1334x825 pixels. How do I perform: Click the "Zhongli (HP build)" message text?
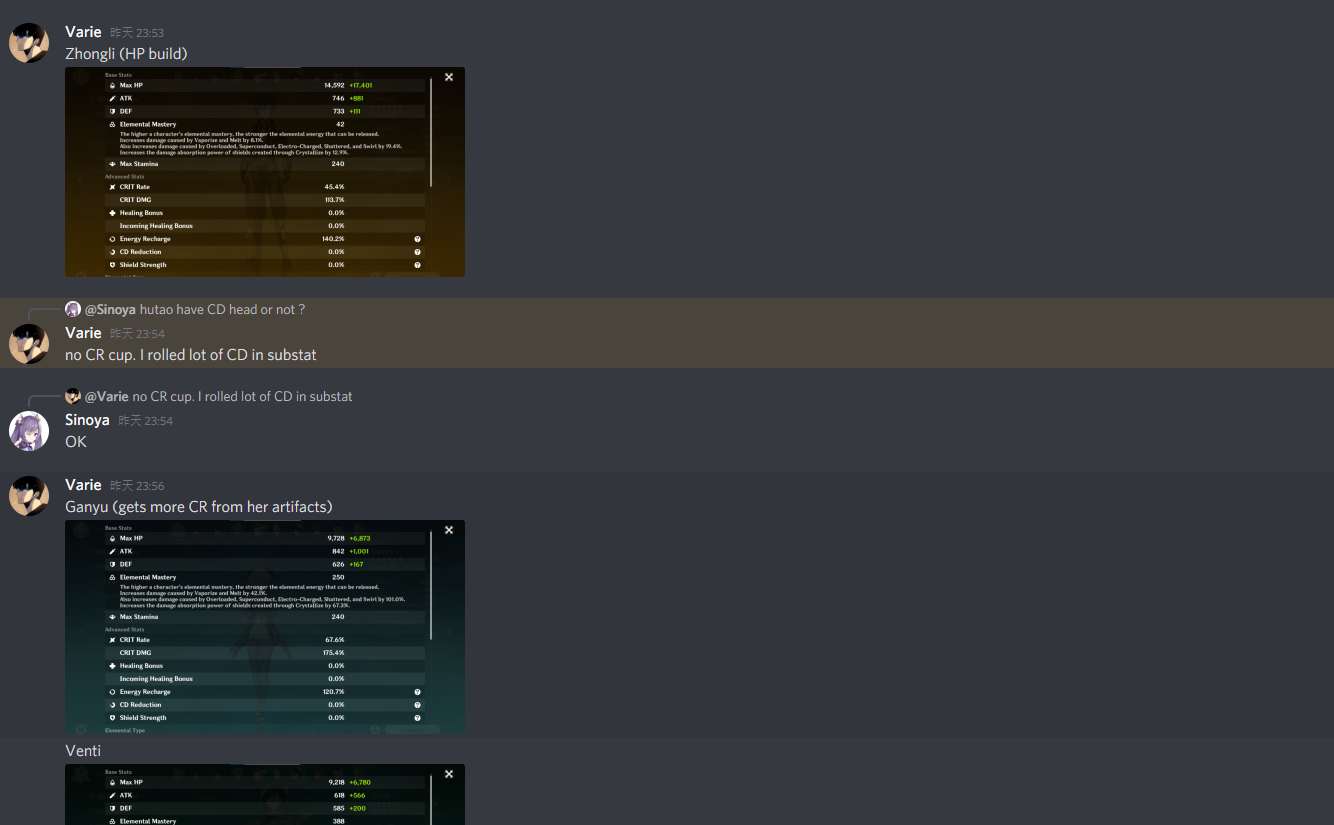(x=126, y=54)
